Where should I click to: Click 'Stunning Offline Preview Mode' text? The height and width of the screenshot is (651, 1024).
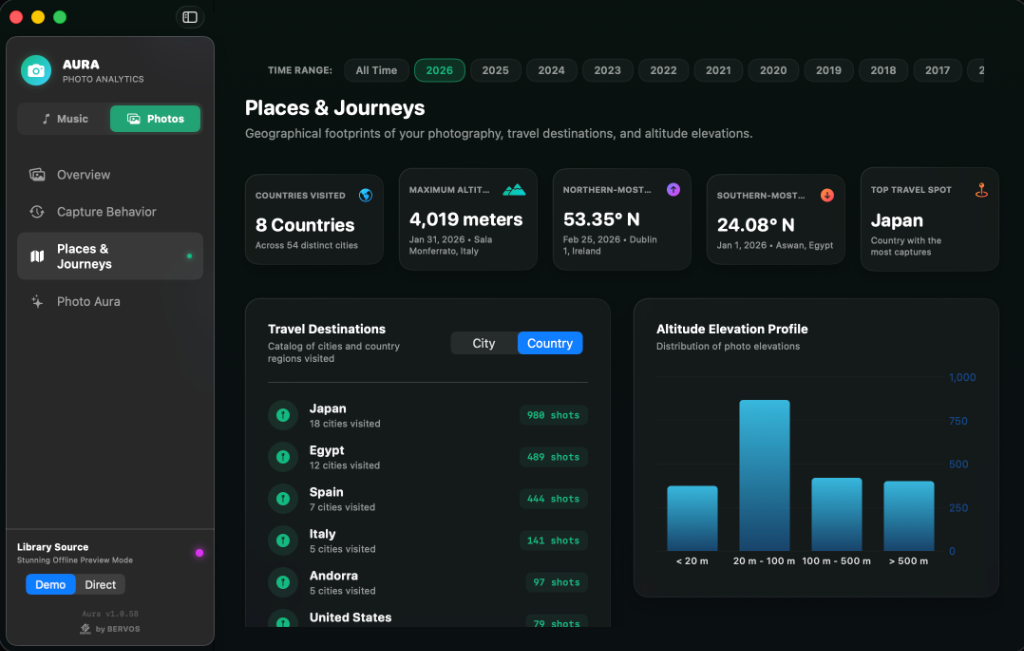(x=75, y=560)
